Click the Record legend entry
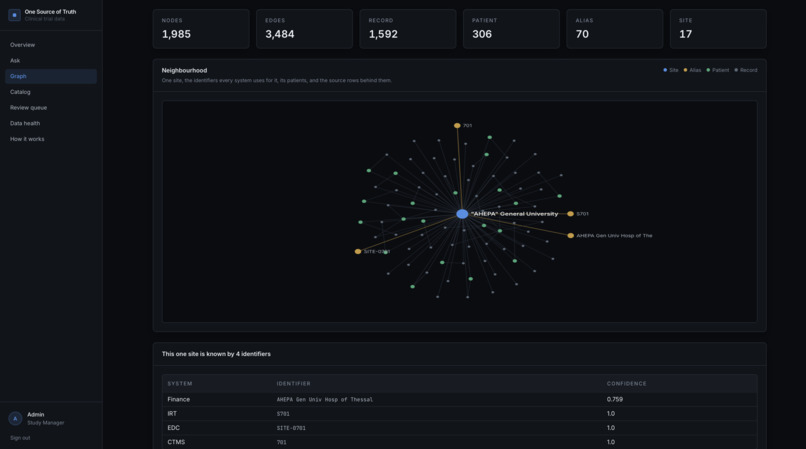806x449 pixels. (746, 70)
